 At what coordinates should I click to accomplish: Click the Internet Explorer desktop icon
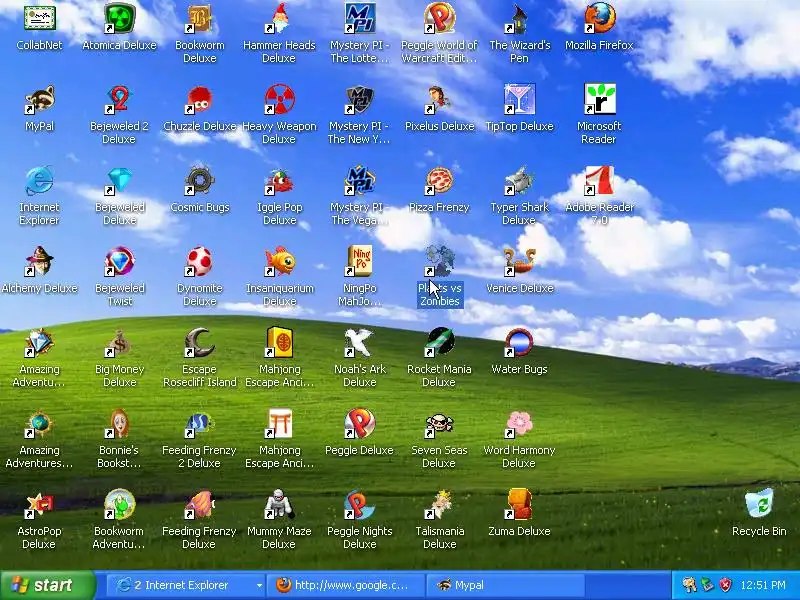(x=39, y=180)
